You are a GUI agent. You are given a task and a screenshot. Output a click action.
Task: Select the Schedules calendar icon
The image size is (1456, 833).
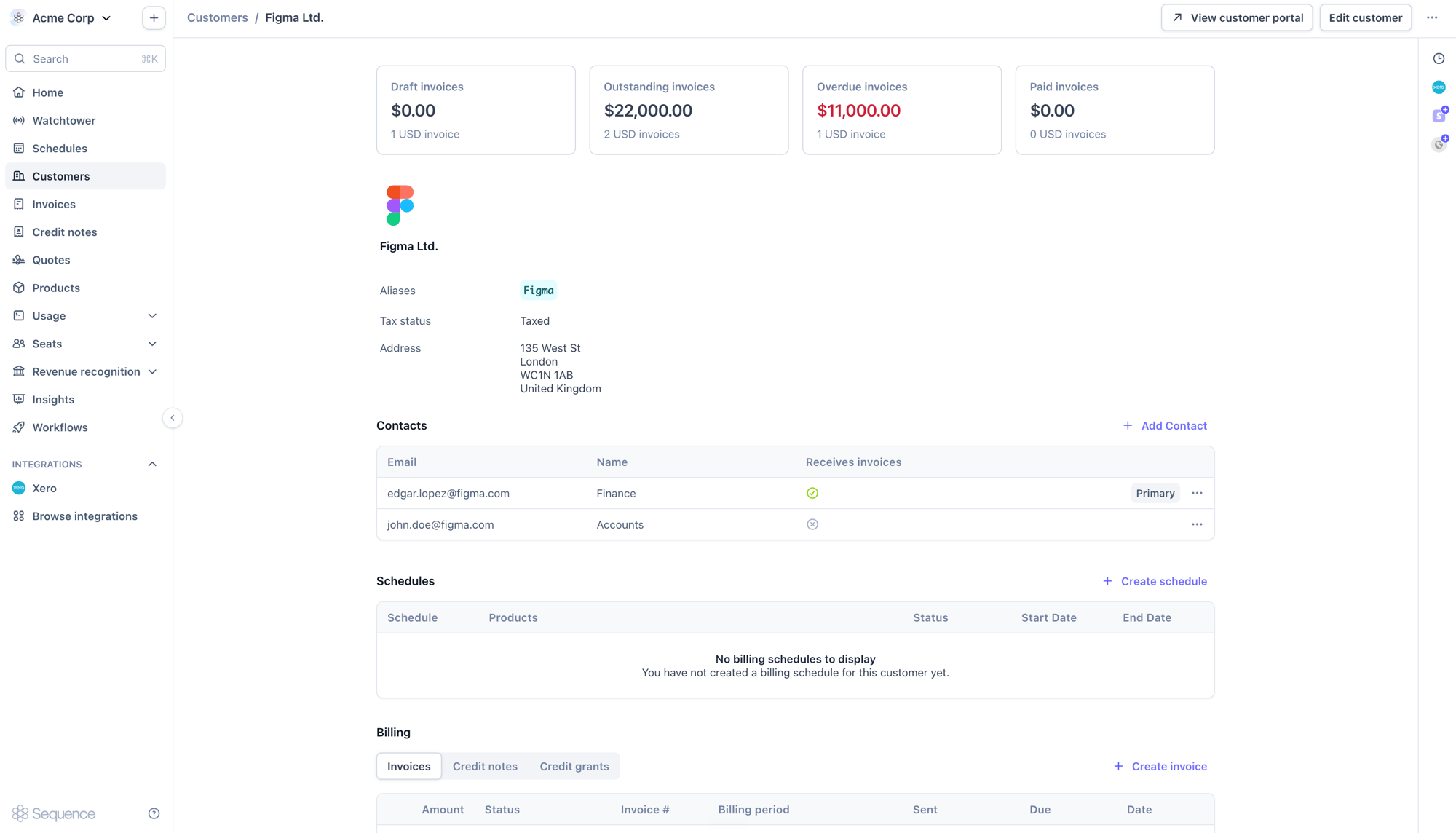click(19, 148)
